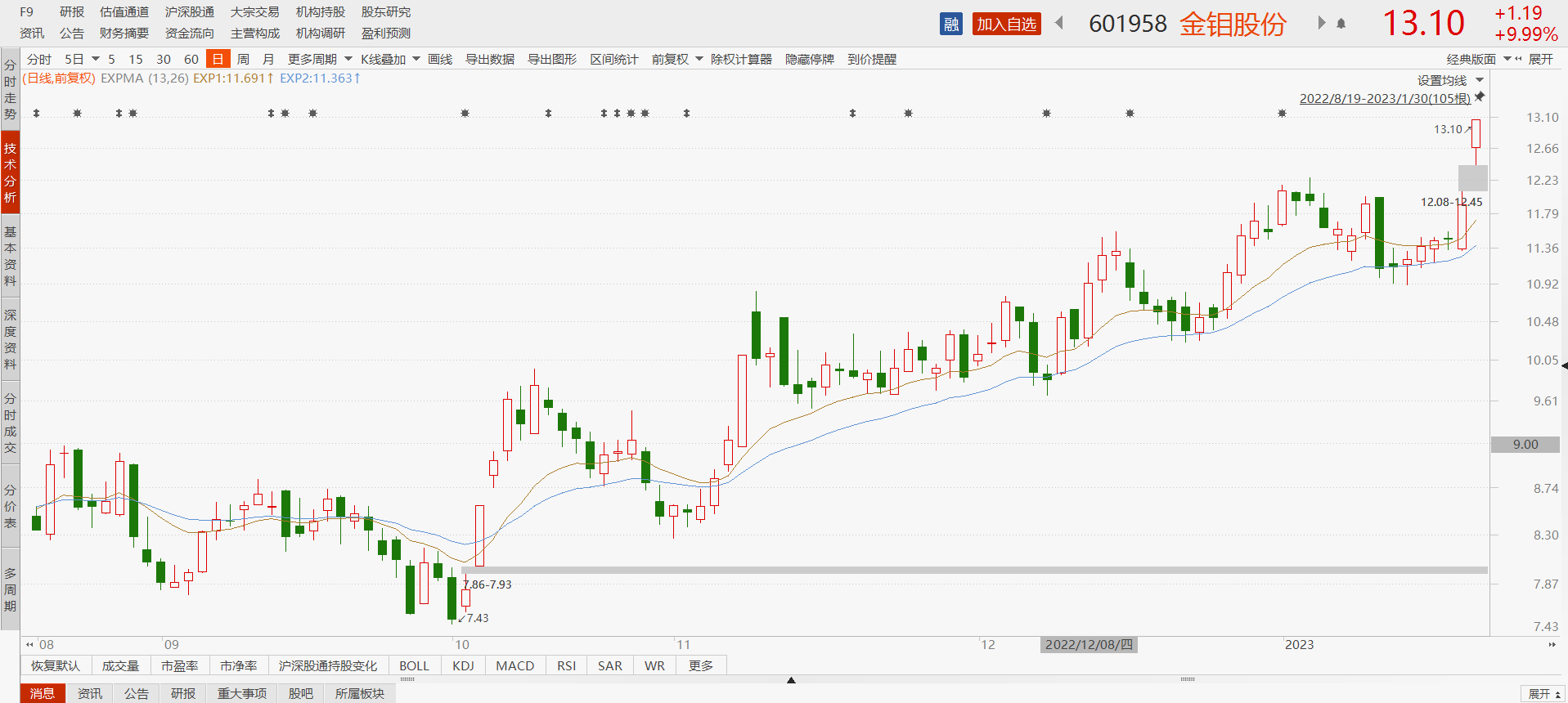Click the blue 融 margin trading icon
Viewport: 1568px width, 703px height.
pyautogui.click(x=951, y=25)
